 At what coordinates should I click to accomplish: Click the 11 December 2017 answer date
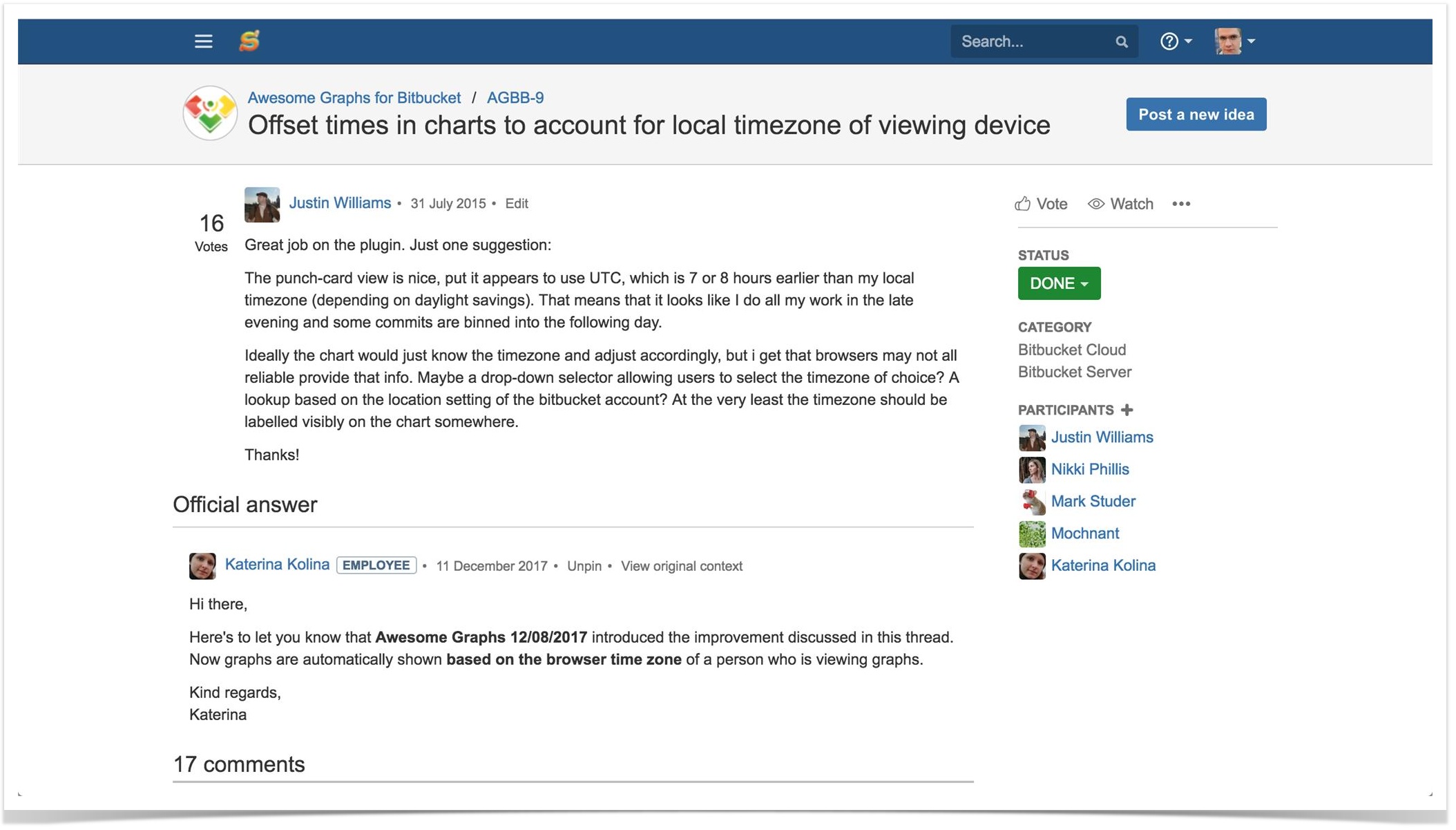point(491,566)
